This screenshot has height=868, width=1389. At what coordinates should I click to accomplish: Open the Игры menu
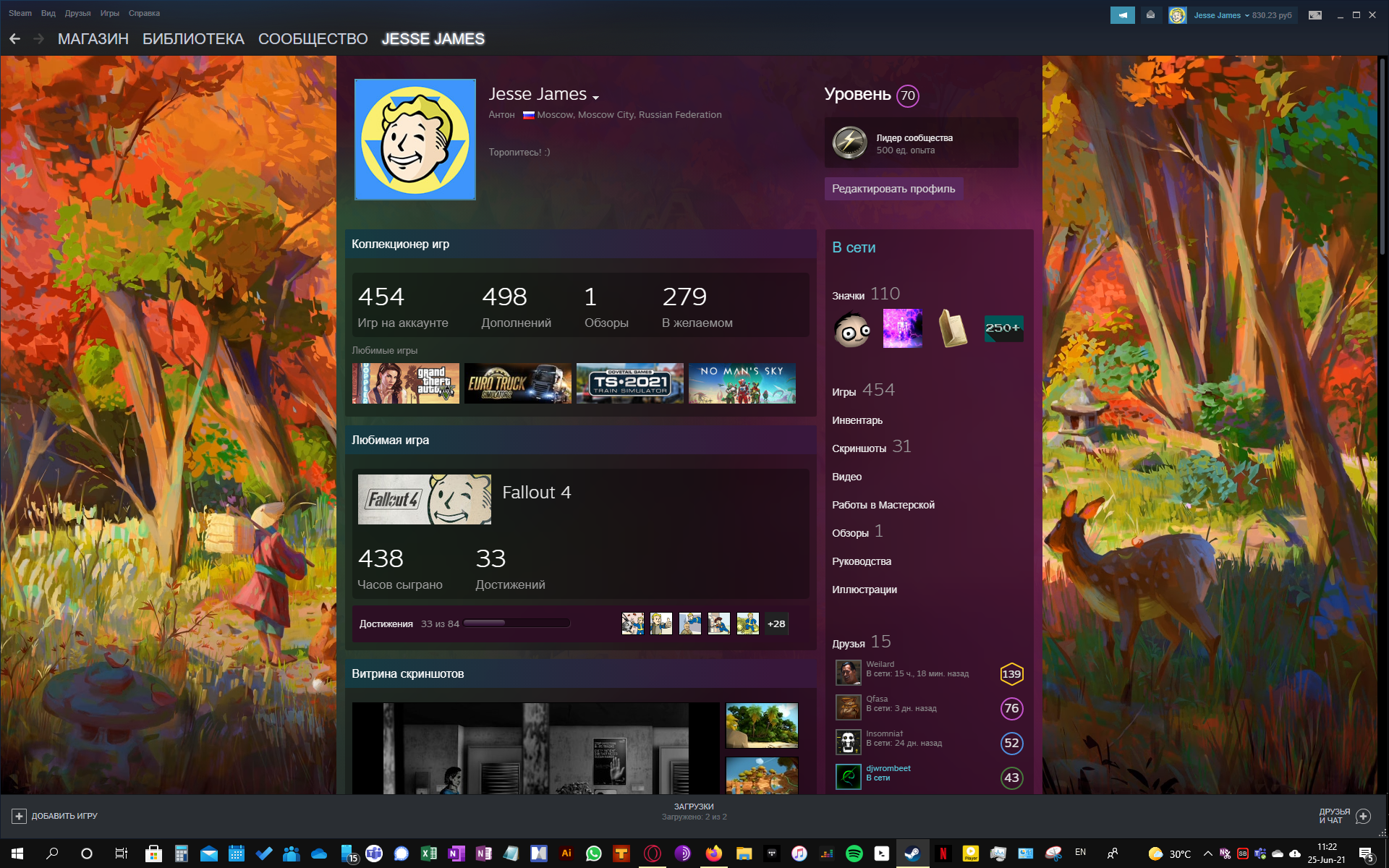tap(110, 13)
